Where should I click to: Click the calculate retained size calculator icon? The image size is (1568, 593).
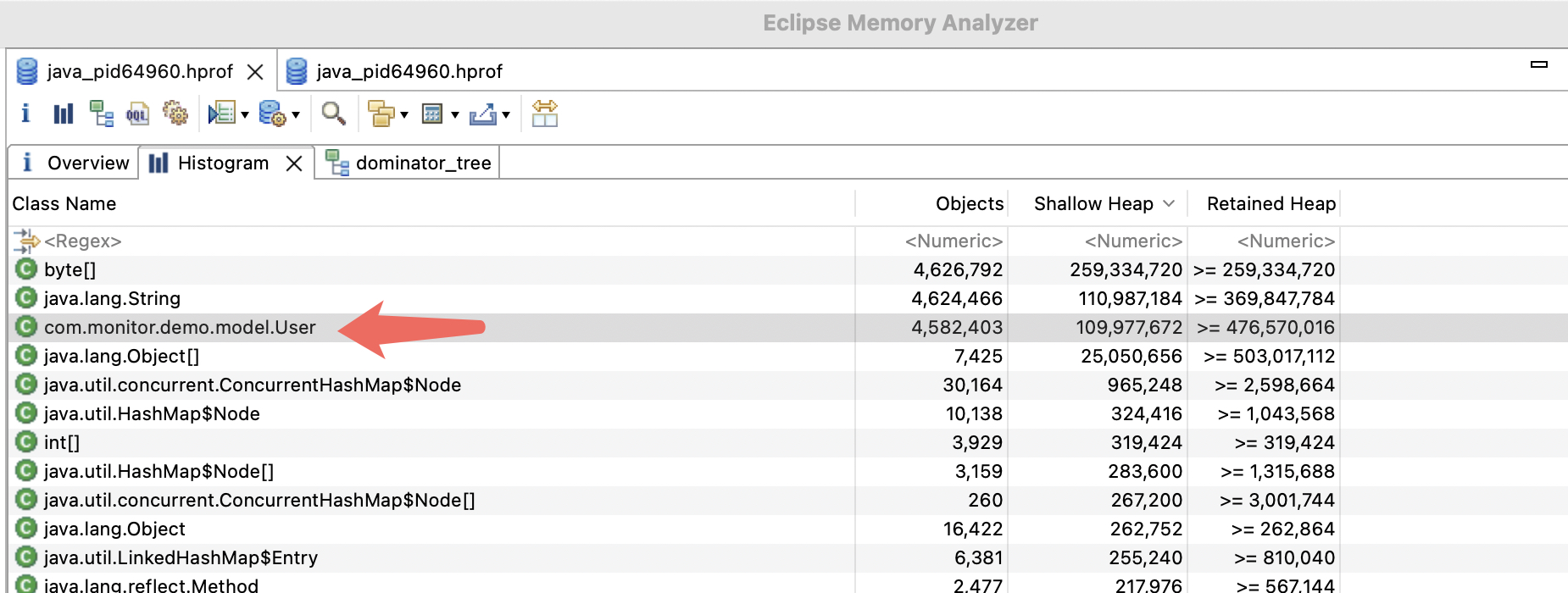click(x=432, y=114)
